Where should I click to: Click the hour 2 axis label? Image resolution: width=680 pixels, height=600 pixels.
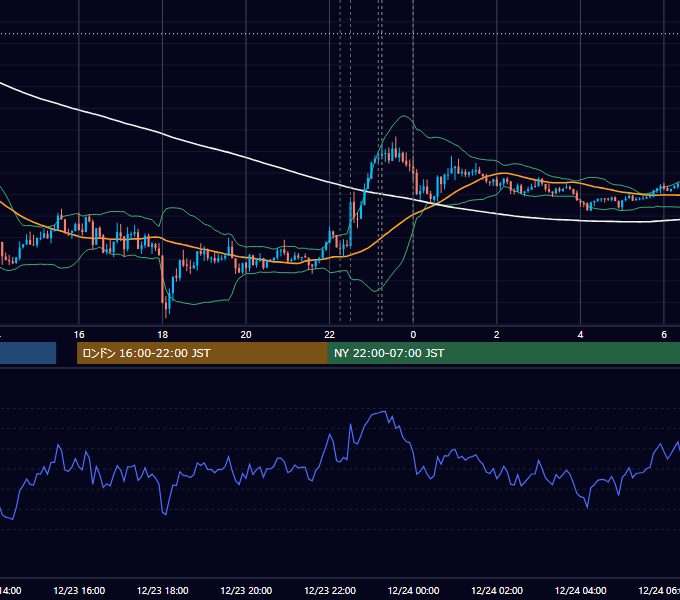(x=497, y=335)
